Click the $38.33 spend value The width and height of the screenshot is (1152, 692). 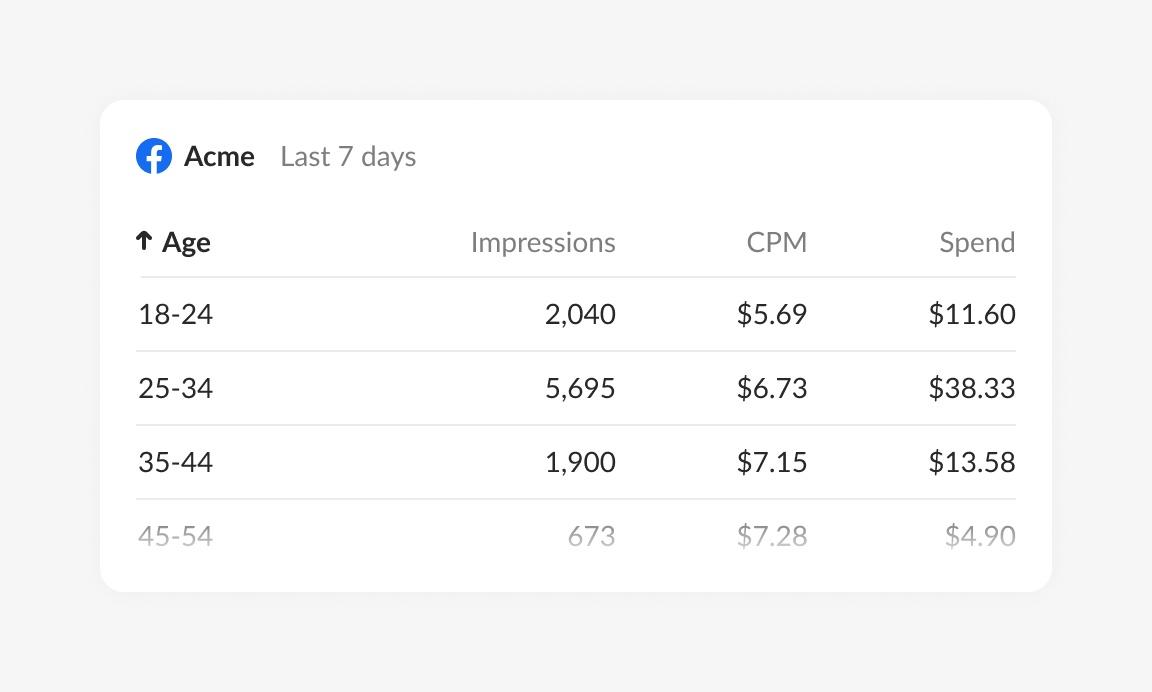coord(972,388)
